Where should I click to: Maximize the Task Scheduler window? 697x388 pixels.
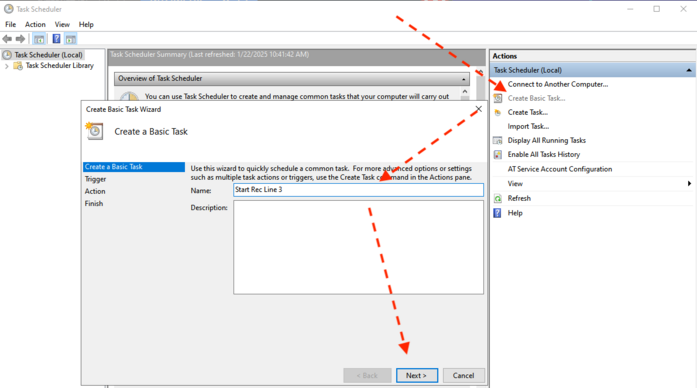[x=657, y=9]
